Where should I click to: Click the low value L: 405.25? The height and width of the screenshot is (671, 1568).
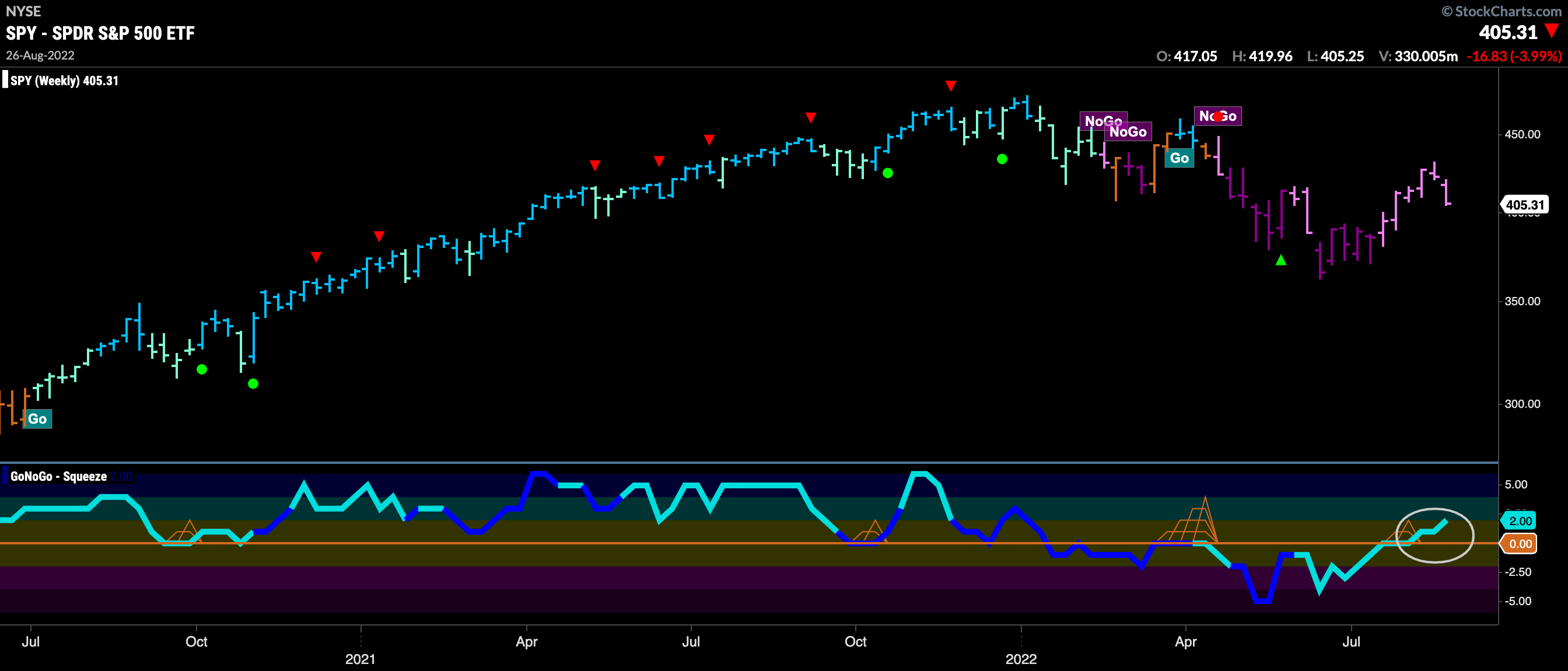(1335, 56)
